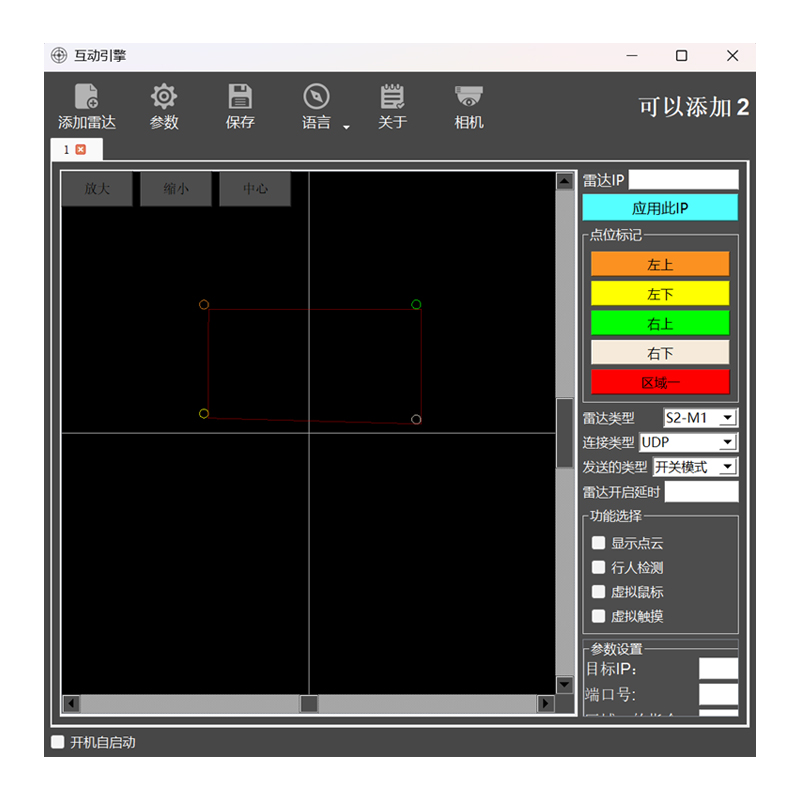The image size is (800, 800).
Task: Open the 连接类型 UDP dropdown
Action: point(727,442)
